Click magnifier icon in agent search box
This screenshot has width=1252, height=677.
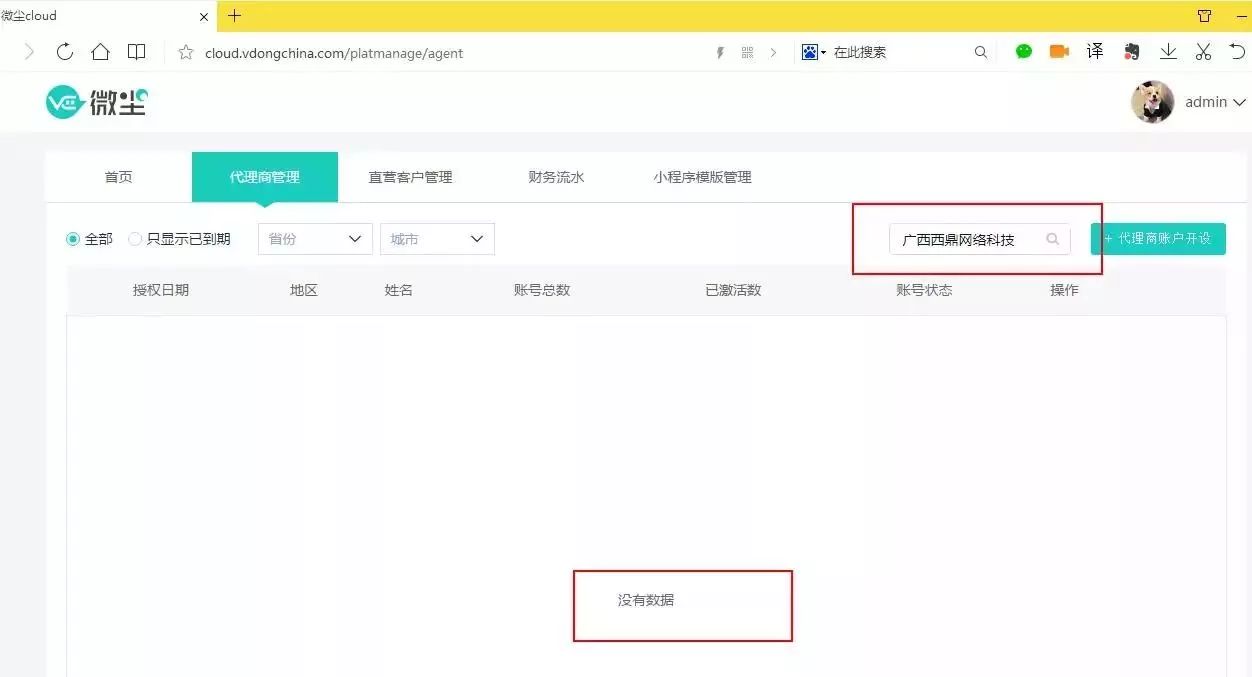(x=1052, y=239)
